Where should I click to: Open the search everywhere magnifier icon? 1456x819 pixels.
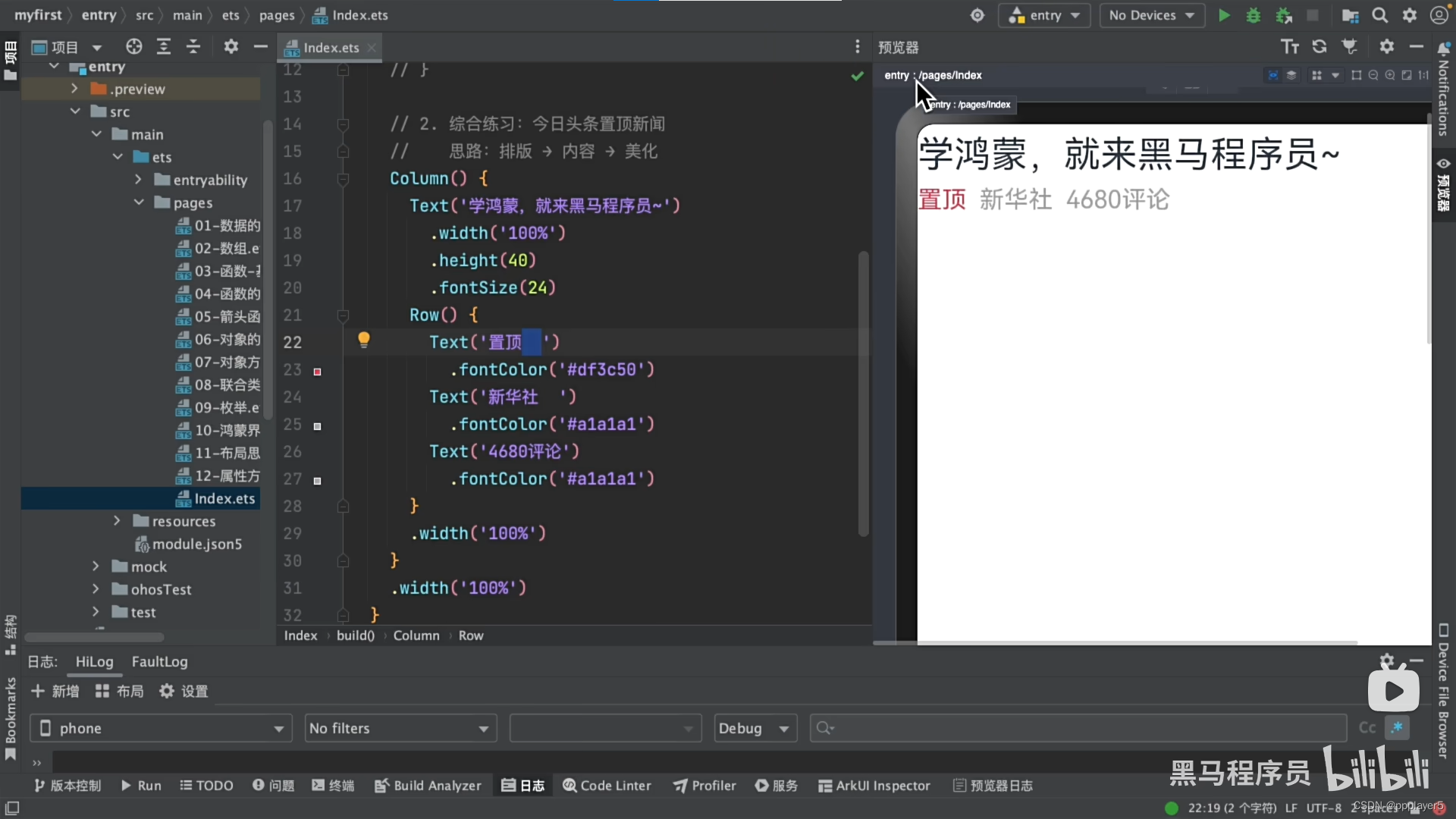1380,15
